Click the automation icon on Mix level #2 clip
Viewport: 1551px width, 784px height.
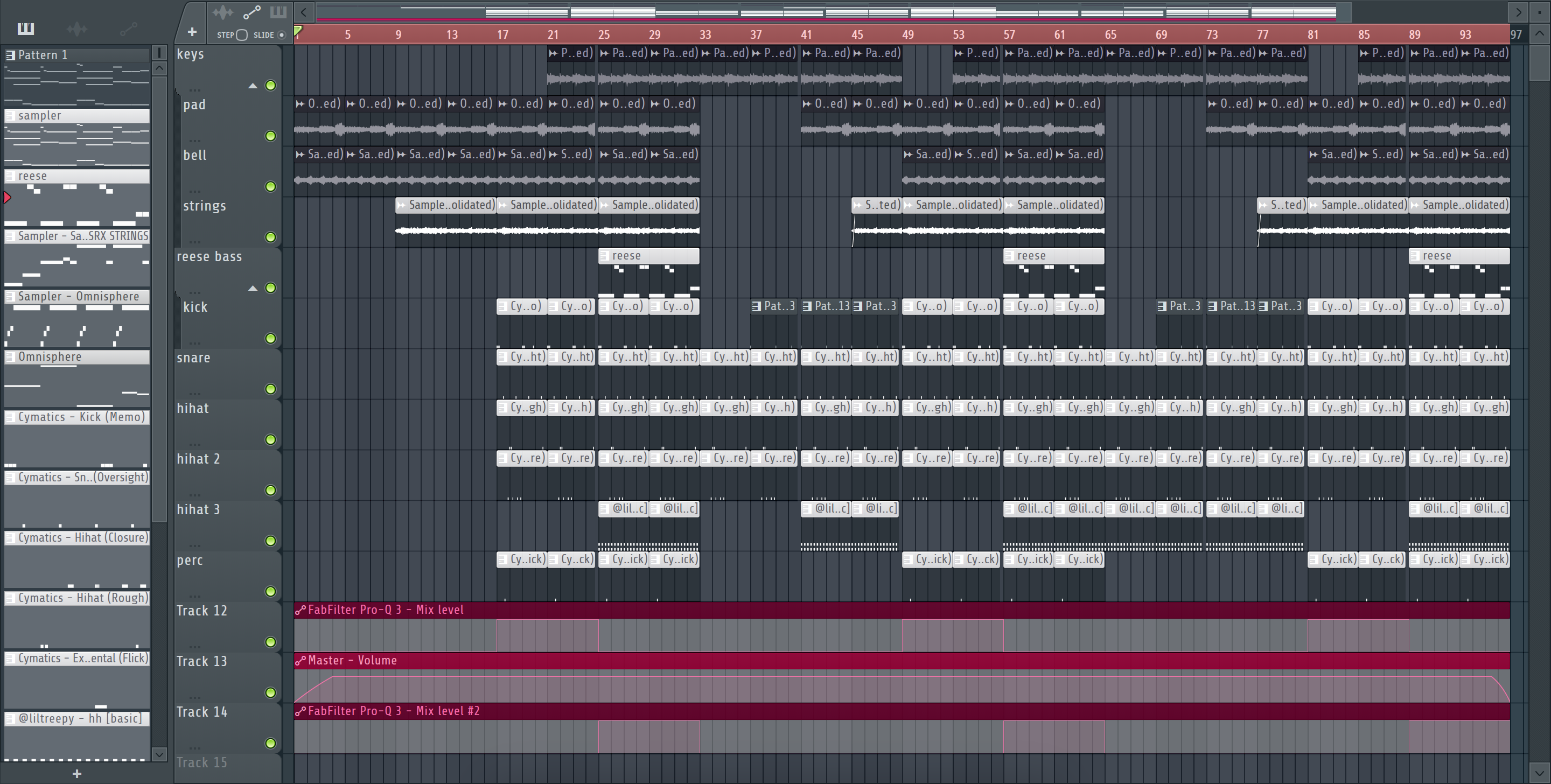tap(300, 711)
